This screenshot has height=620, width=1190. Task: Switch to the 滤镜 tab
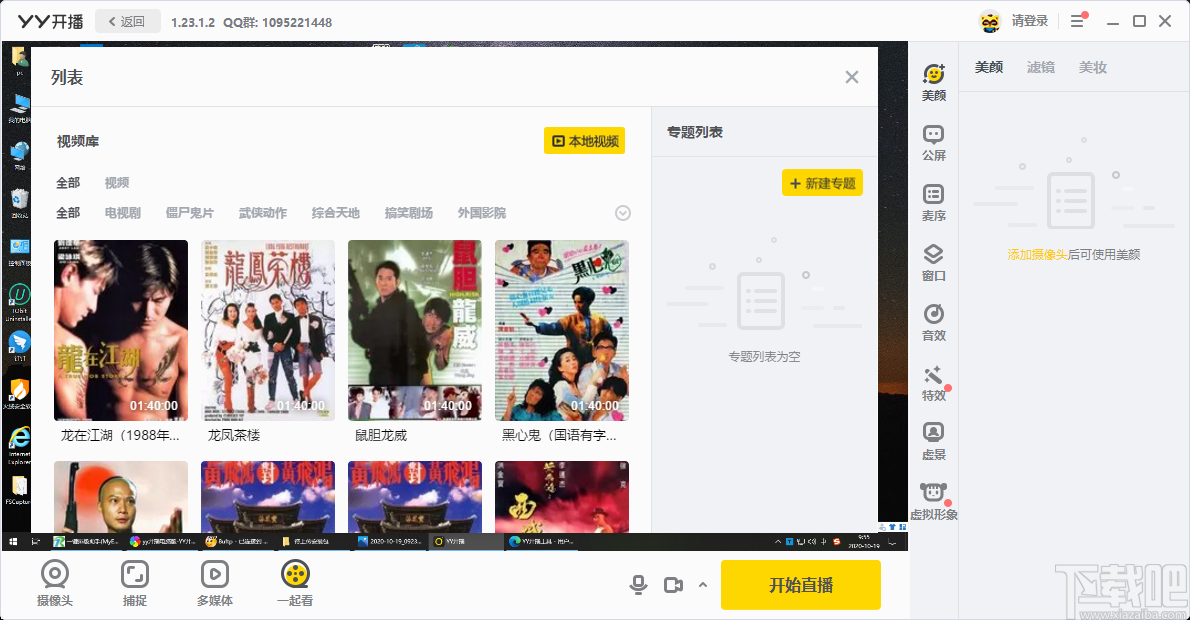[x=1040, y=67]
